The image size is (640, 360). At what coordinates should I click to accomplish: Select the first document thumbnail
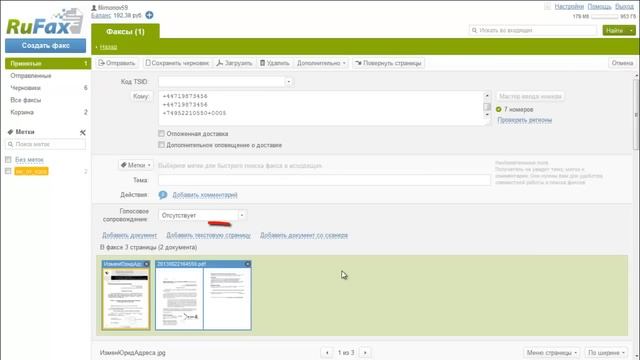click(126, 298)
